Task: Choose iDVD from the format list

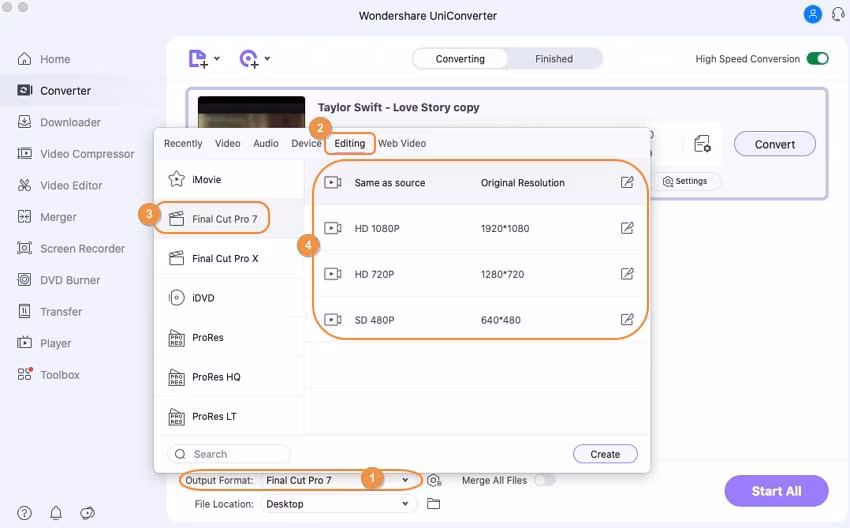Action: coord(229,298)
